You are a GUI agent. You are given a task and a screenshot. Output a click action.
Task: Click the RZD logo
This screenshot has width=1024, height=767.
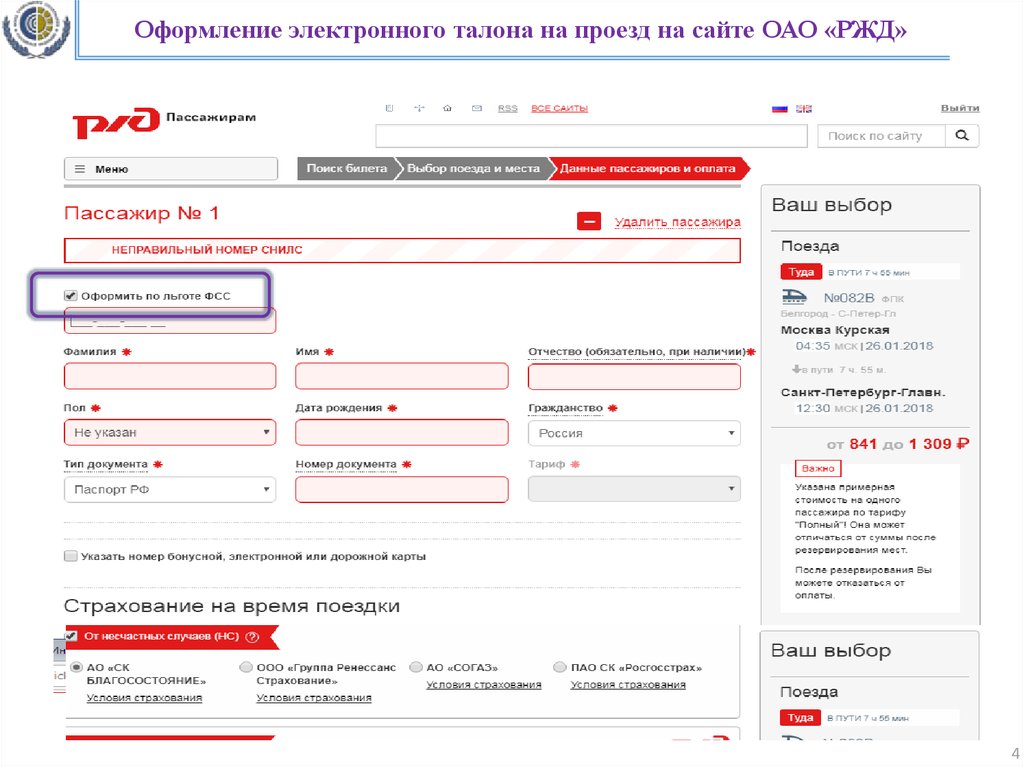pyautogui.click(x=116, y=122)
